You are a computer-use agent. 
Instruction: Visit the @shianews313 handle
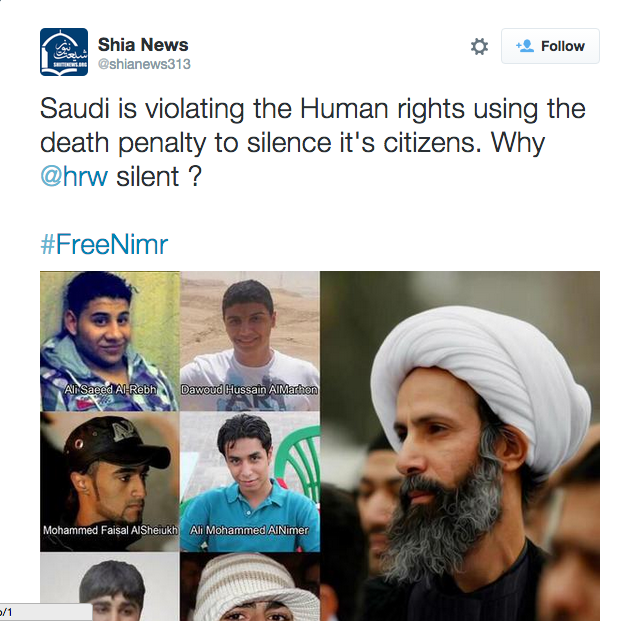(x=144, y=64)
